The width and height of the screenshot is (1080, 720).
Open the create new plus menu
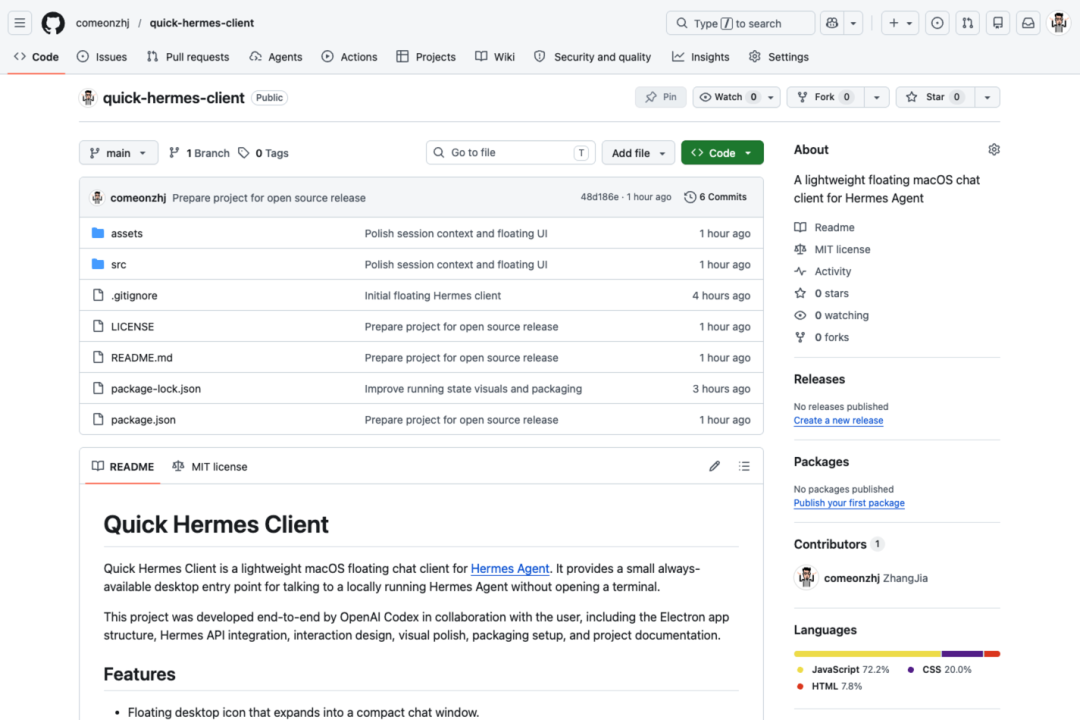900,23
